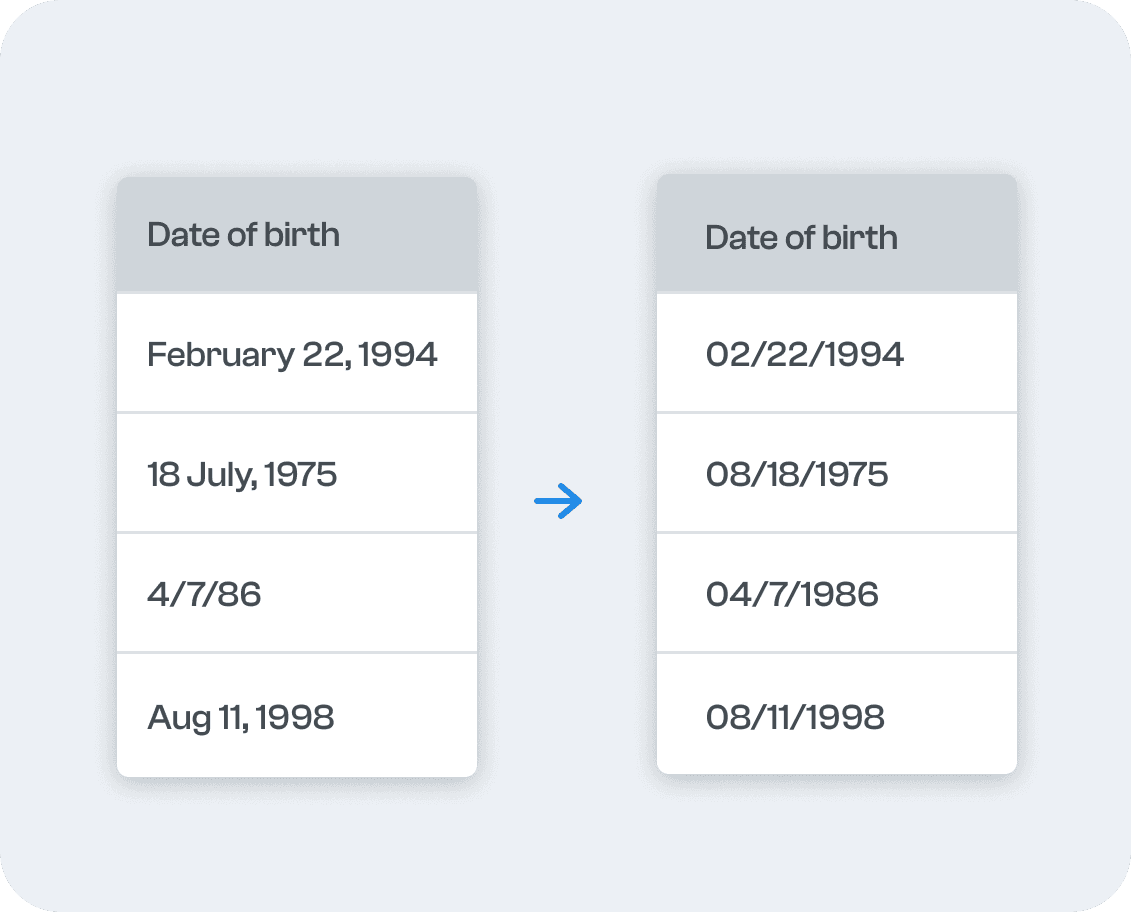This screenshot has width=1131, height=912.
Task: Click empty gray background above the tables
Action: pos(565,90)
